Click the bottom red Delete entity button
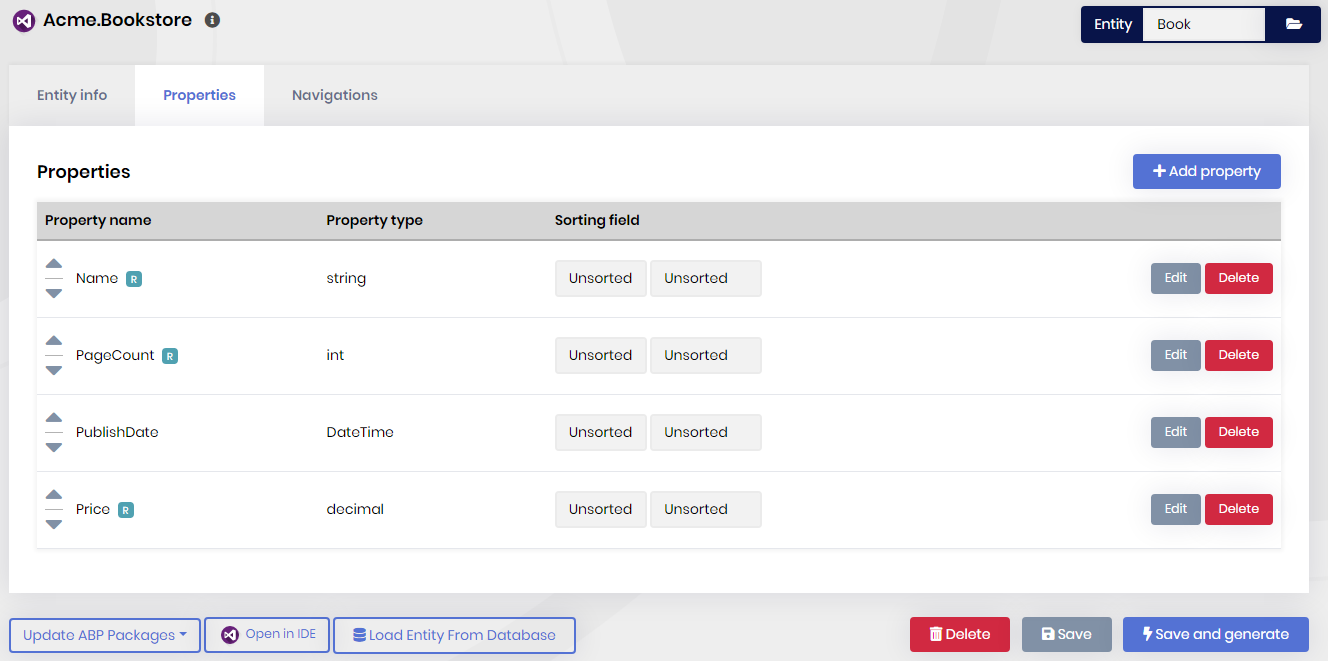 (960, 634)
